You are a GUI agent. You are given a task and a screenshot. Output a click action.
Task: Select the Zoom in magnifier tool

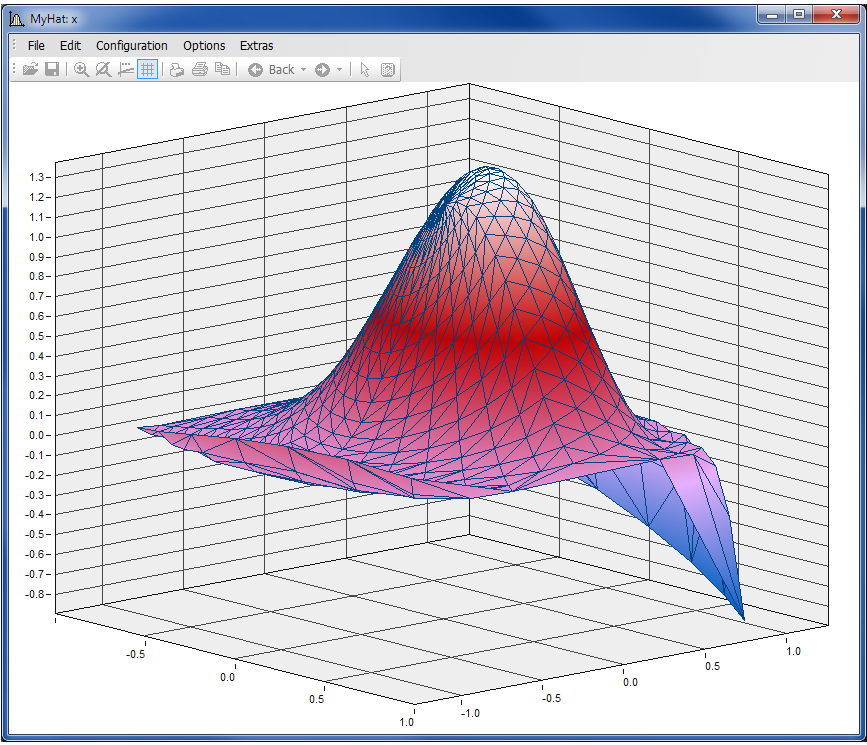click(x=82, y=70)
